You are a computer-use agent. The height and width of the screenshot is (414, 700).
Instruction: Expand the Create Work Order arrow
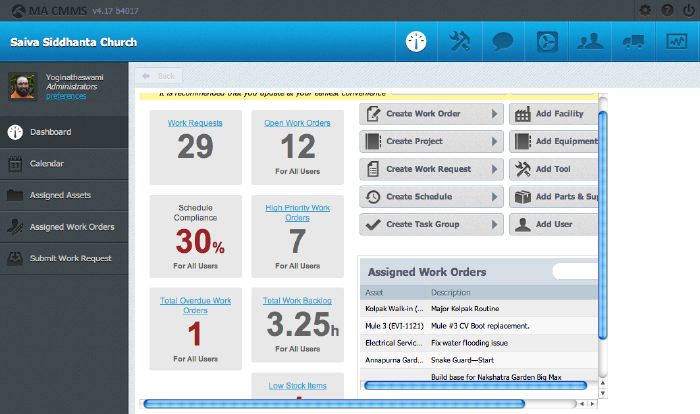(495, 114)
